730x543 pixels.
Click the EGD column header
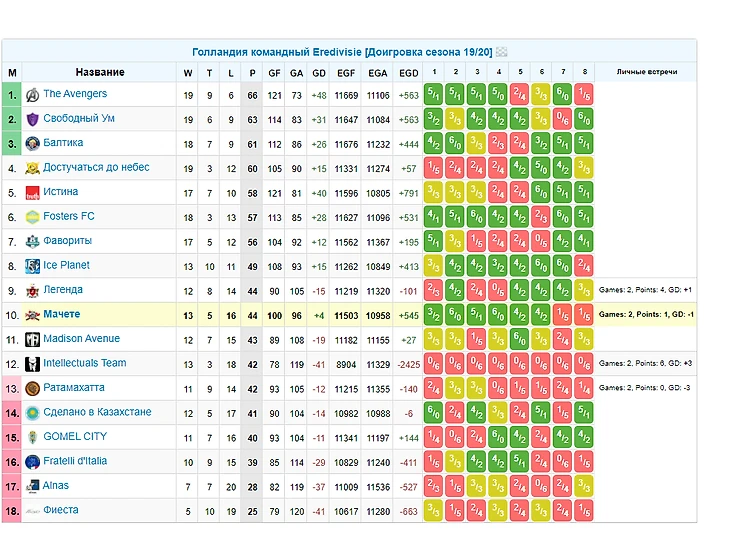pos(409,73)
